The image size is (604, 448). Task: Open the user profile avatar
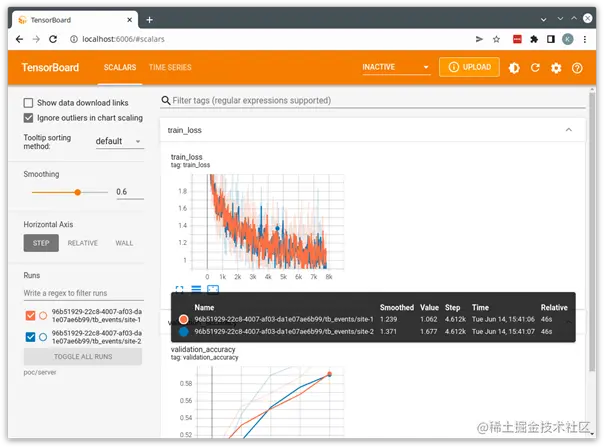(567, 39)
